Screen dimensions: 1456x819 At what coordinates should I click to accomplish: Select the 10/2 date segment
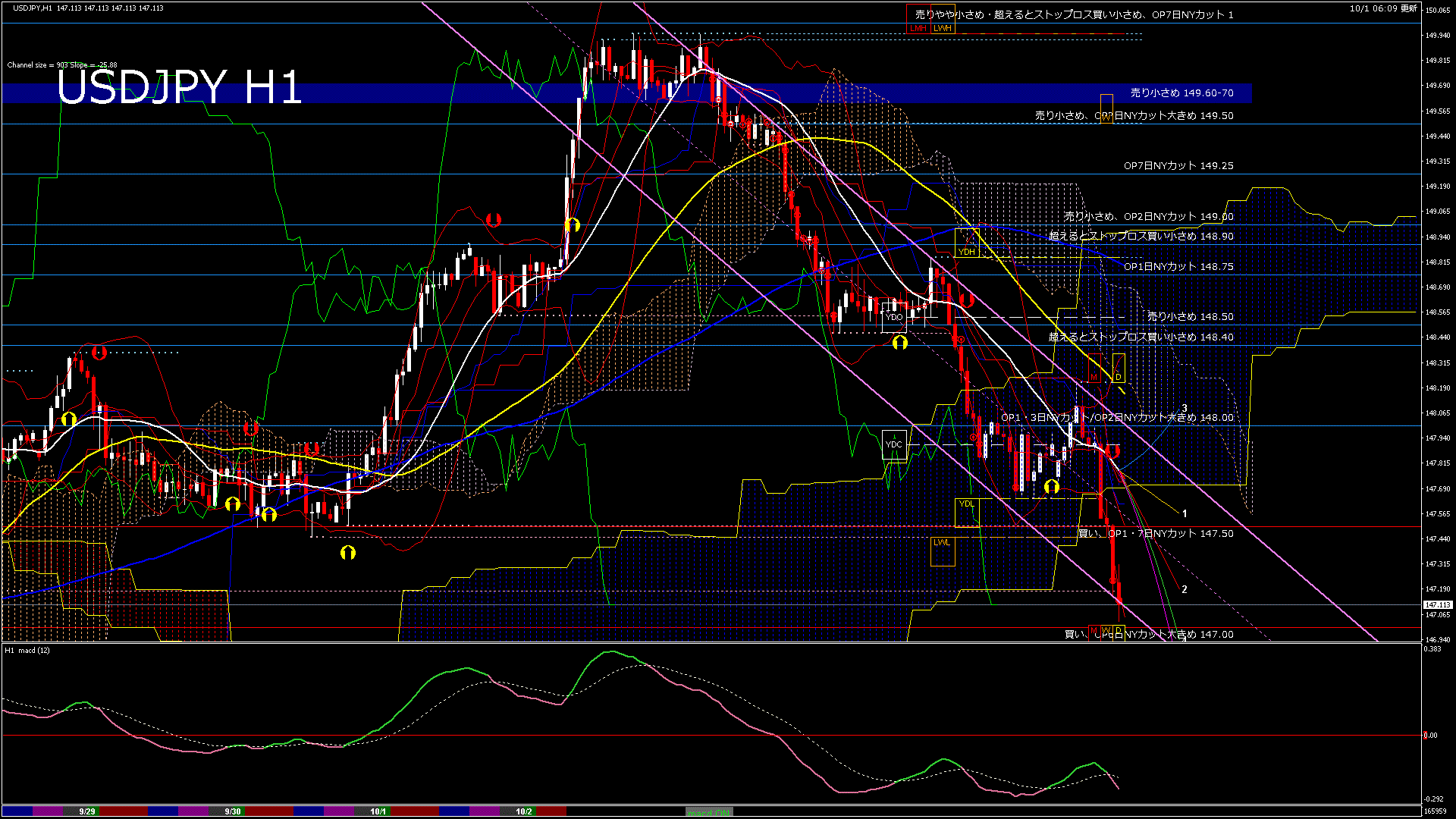pos(524,811)
